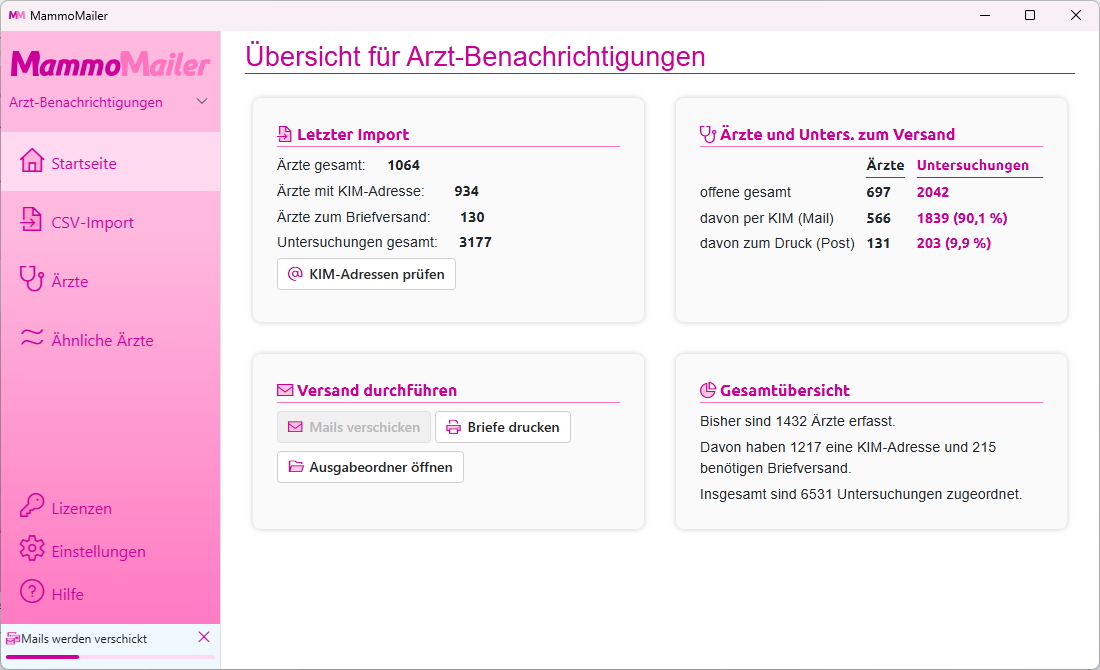Click the @ icon on KIM-Adressen prüfen

click(x=295, y=274)
